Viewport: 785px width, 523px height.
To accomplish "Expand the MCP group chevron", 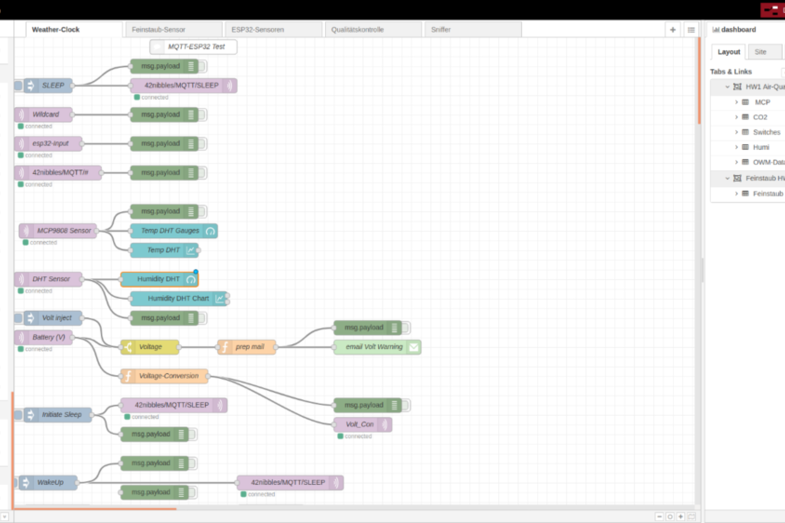I will point(736,102).
